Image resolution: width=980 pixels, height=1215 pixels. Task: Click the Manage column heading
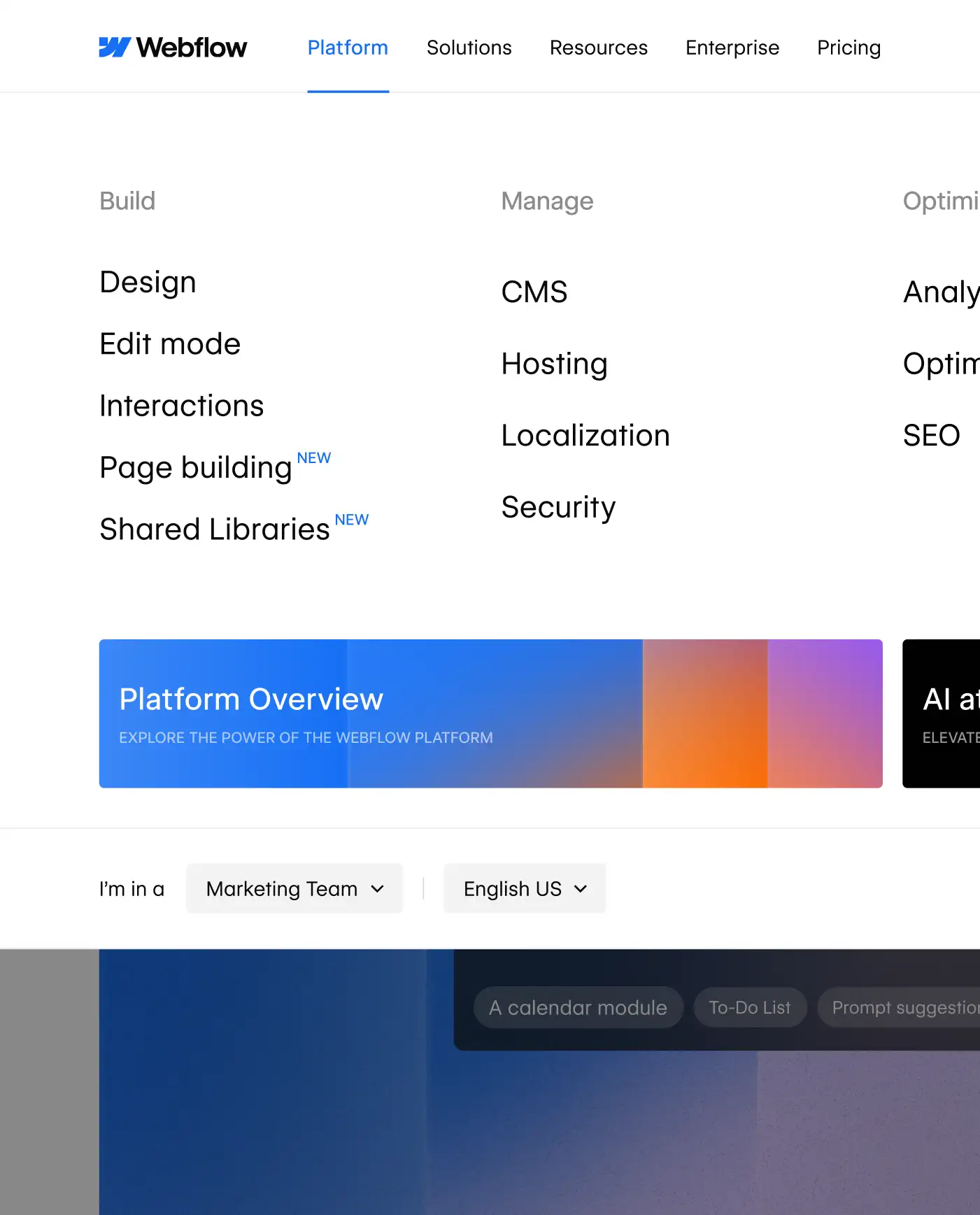548,201
